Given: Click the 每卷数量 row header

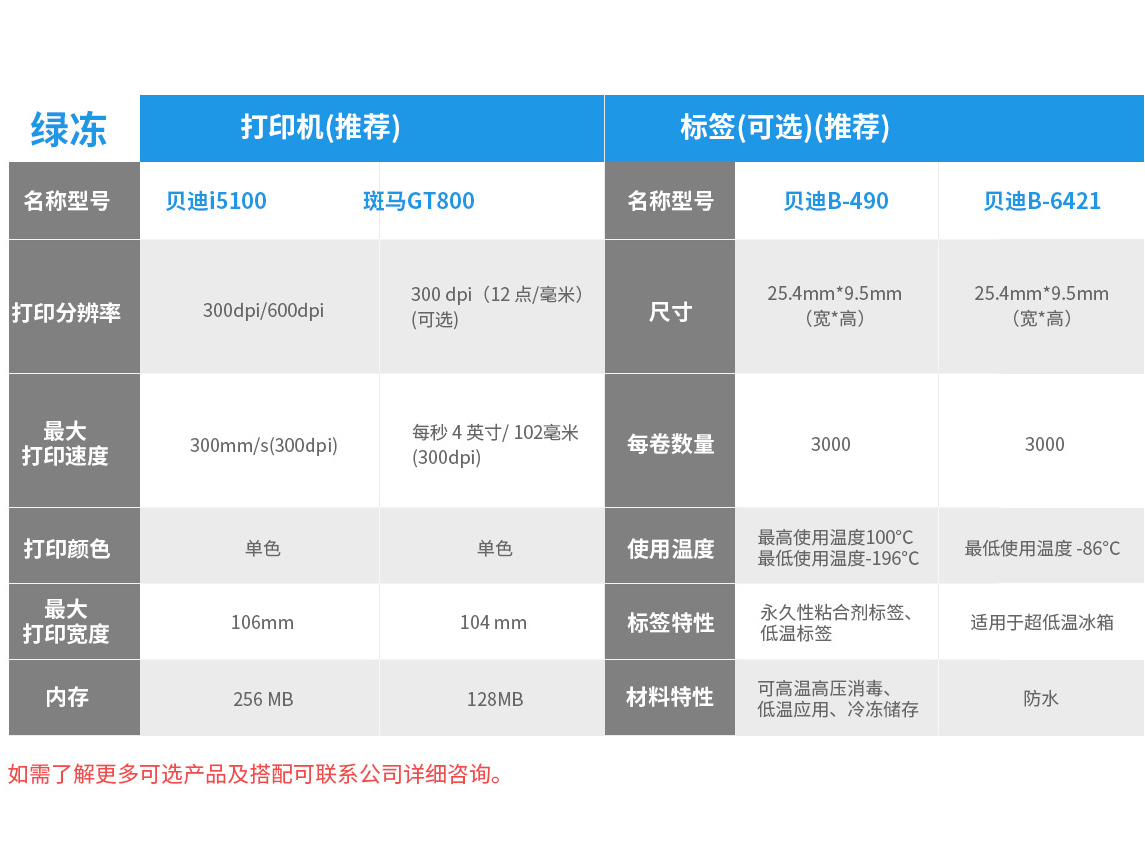Looking at the screenshot, I should point(670,440).
